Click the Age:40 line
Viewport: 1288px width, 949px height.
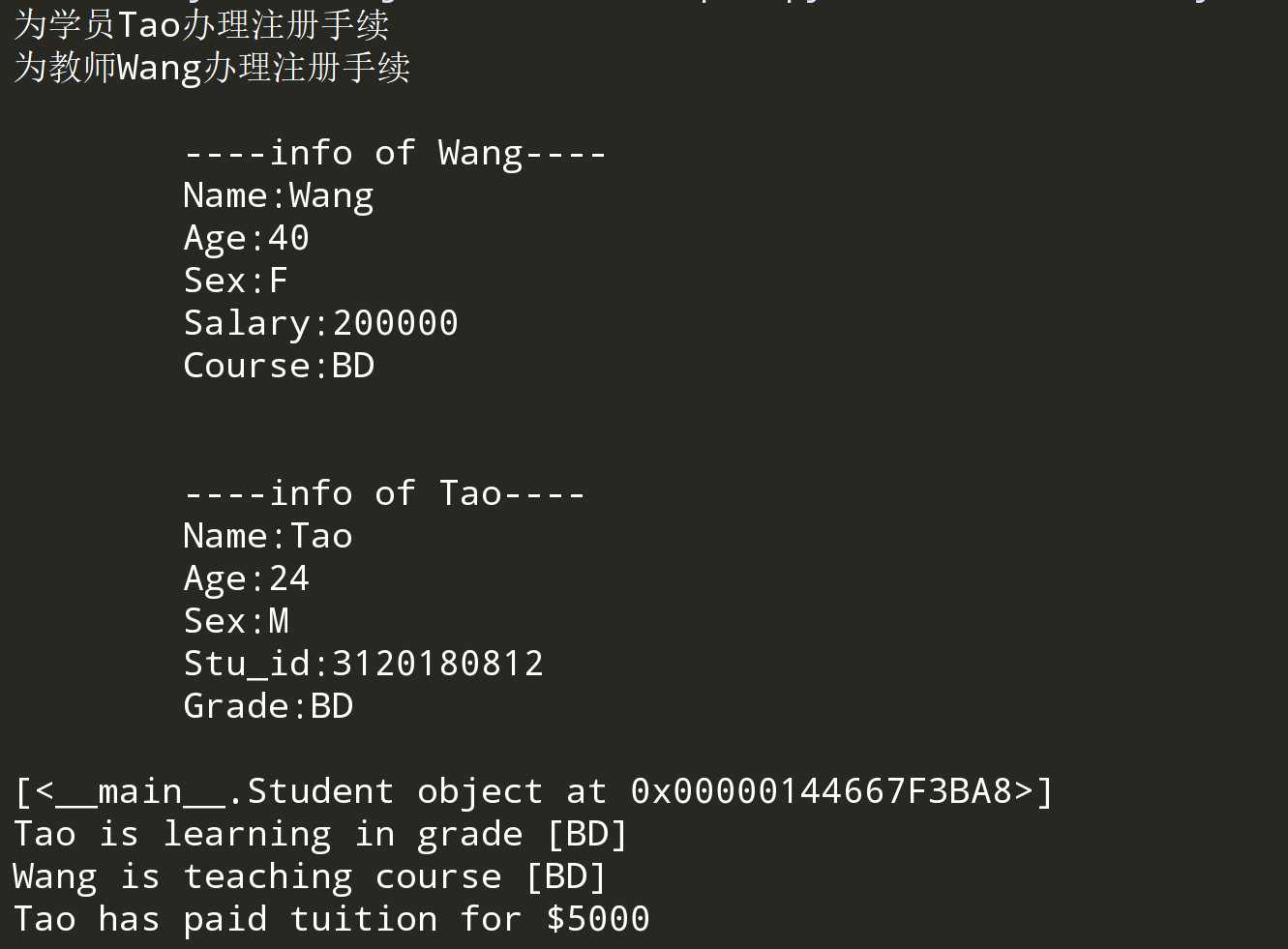click(x=247, y=239)
